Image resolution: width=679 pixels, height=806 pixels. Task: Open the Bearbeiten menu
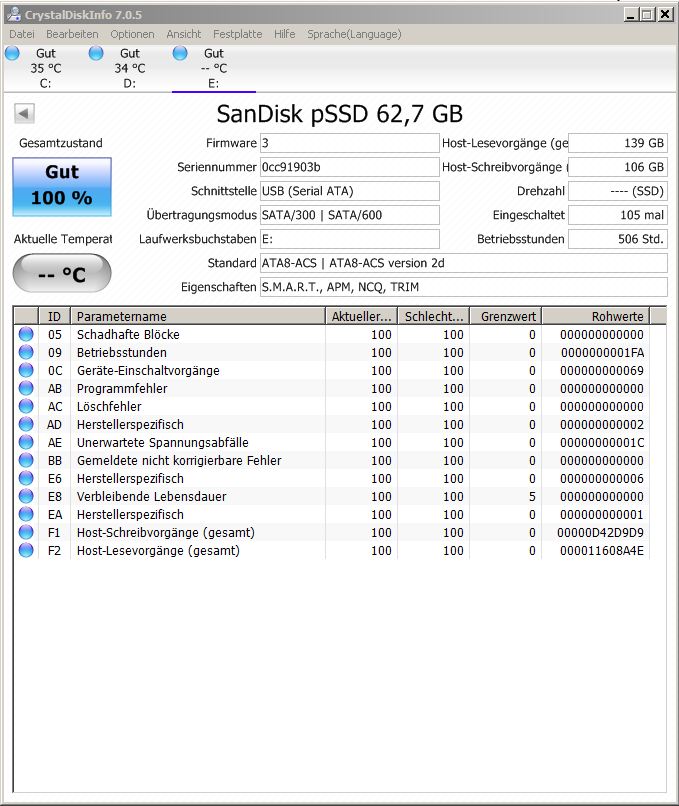(72, 34)
